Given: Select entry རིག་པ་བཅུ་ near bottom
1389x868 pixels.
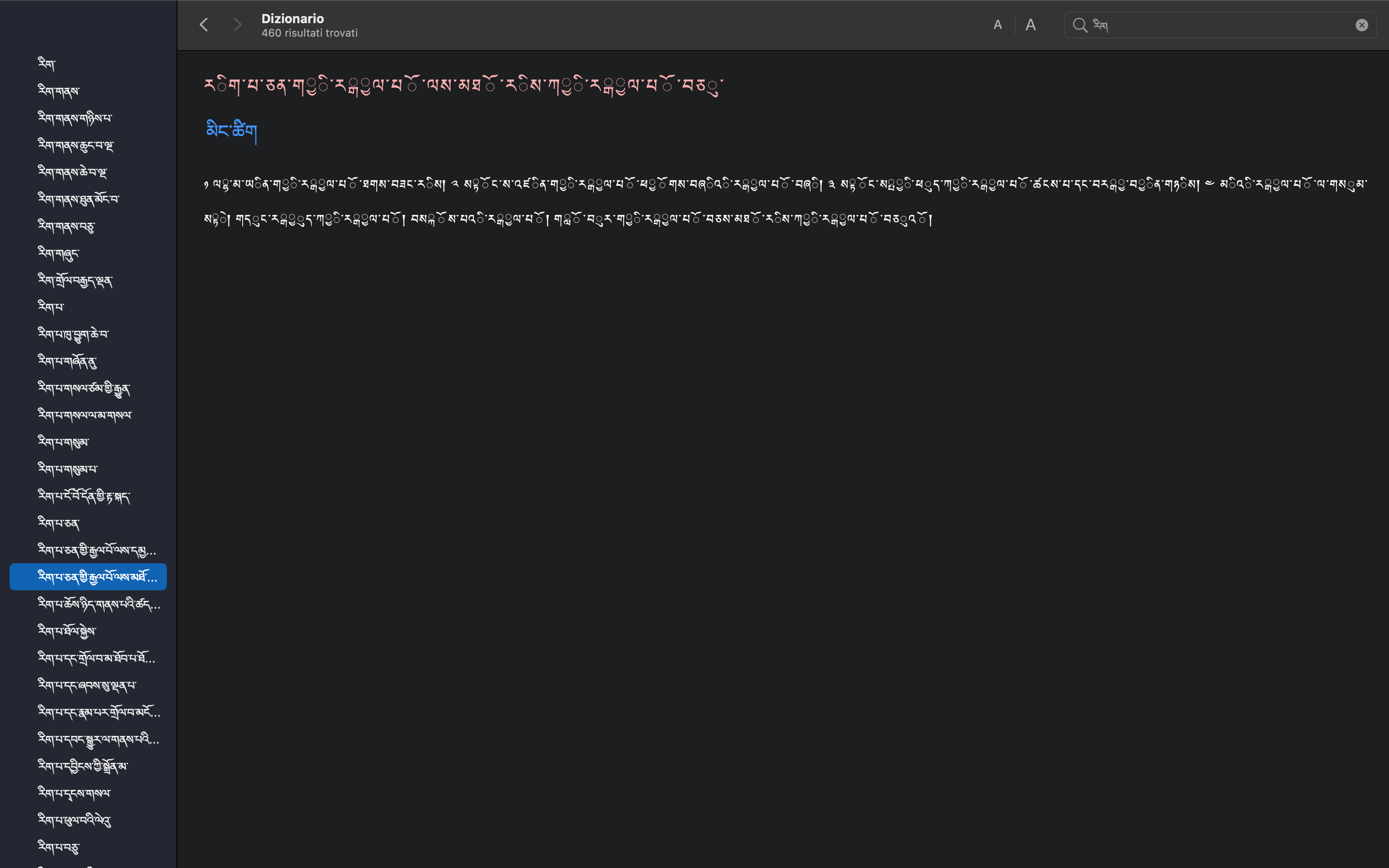Looking at the screenshot, I should coord(58,847).
